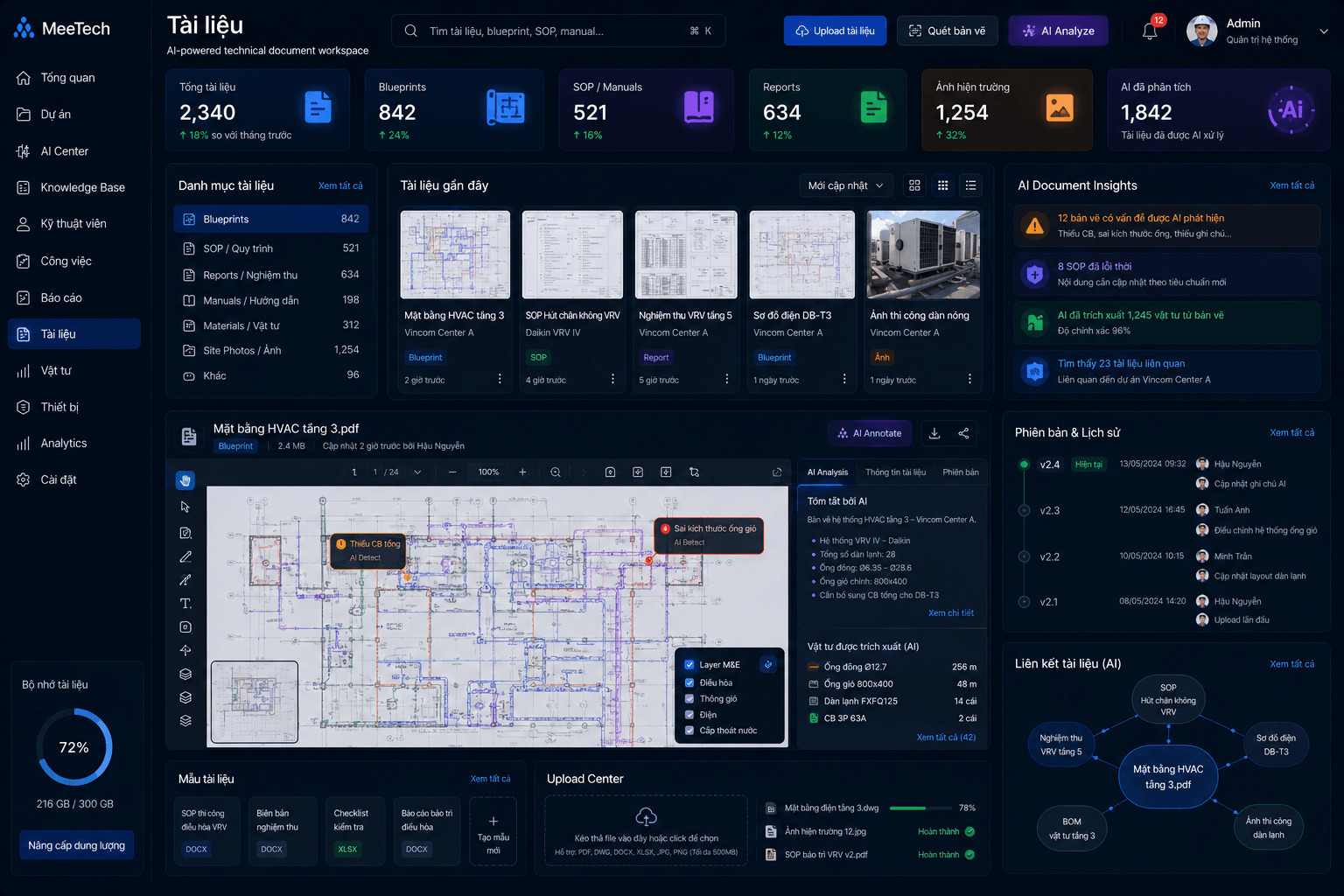Open the Ảnh thi công dàn nóng thumbnail

(923, 255)
